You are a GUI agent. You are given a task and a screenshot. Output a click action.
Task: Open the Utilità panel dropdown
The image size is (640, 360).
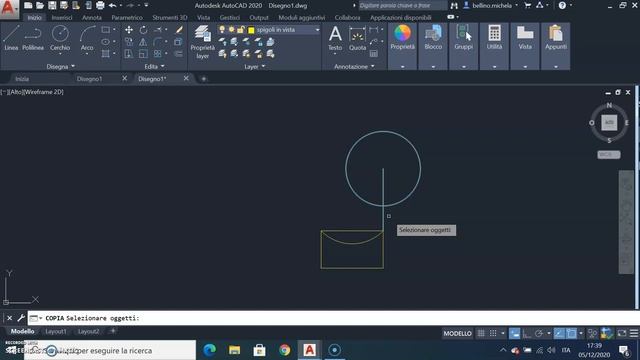[494, 67]
